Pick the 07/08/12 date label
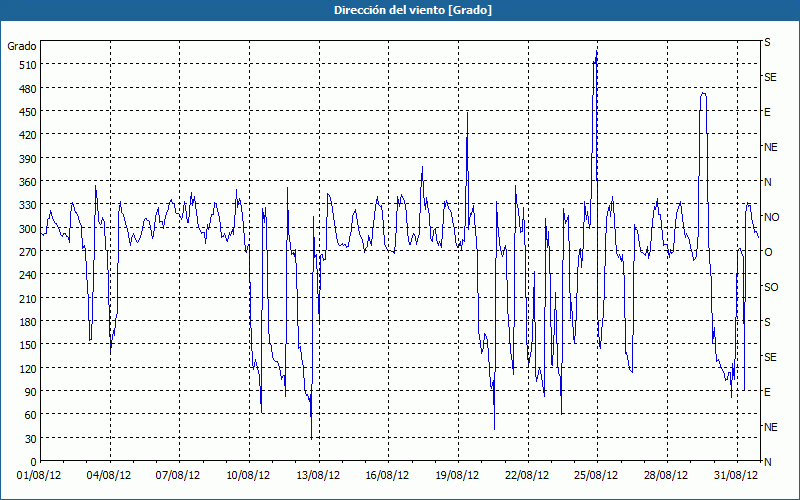Image resolution: width=800 pixels, height=500 pixels. [178, 476]
